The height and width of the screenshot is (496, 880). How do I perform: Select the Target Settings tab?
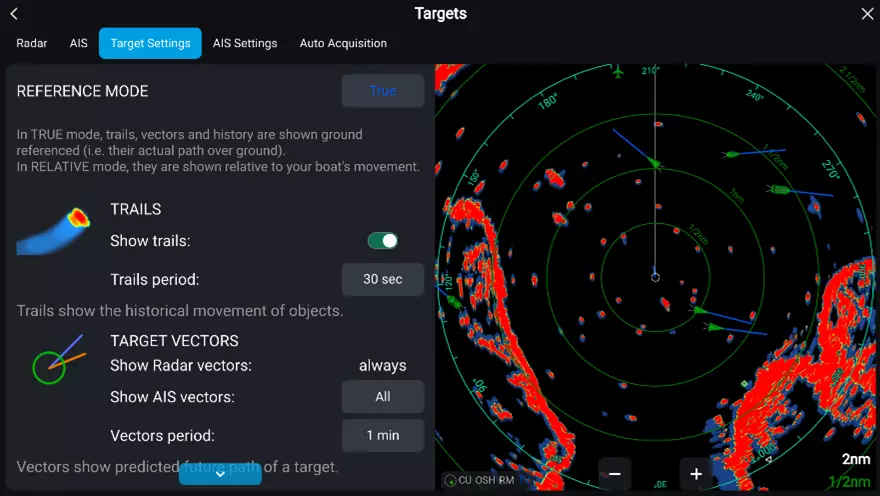pos(150,43)
